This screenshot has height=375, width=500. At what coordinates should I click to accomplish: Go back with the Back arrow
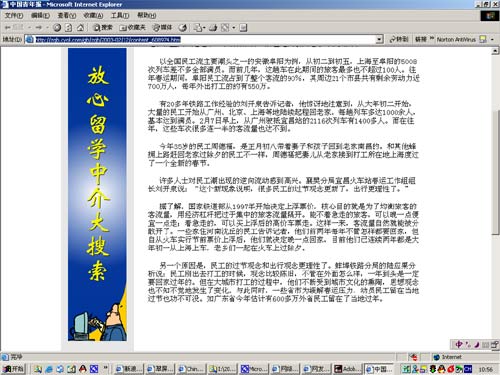coord(12,28)
